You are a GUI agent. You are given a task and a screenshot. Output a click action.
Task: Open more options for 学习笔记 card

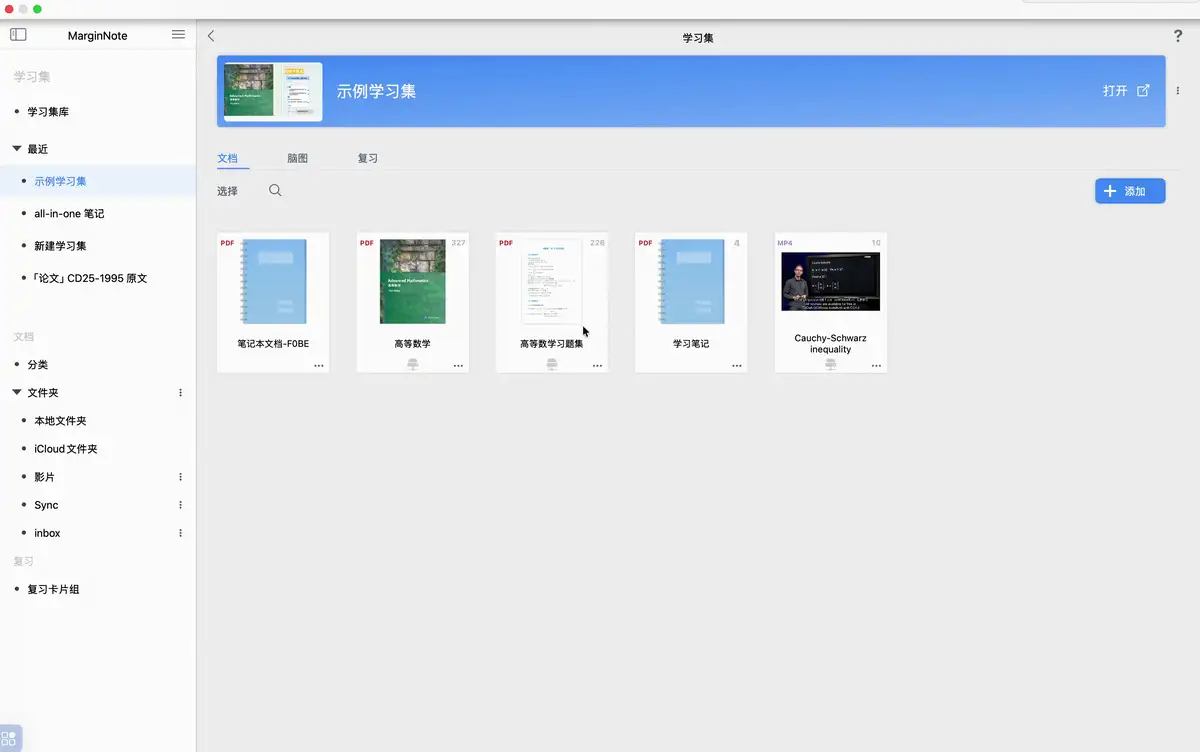coord(737,366)
